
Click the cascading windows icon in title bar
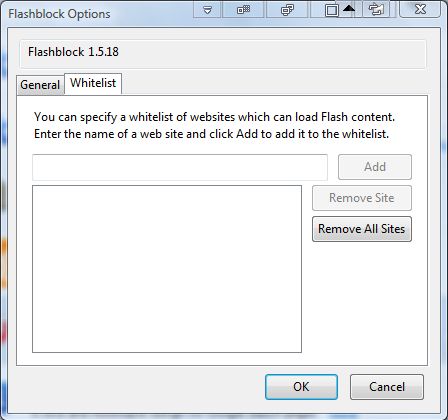point(287,10)
